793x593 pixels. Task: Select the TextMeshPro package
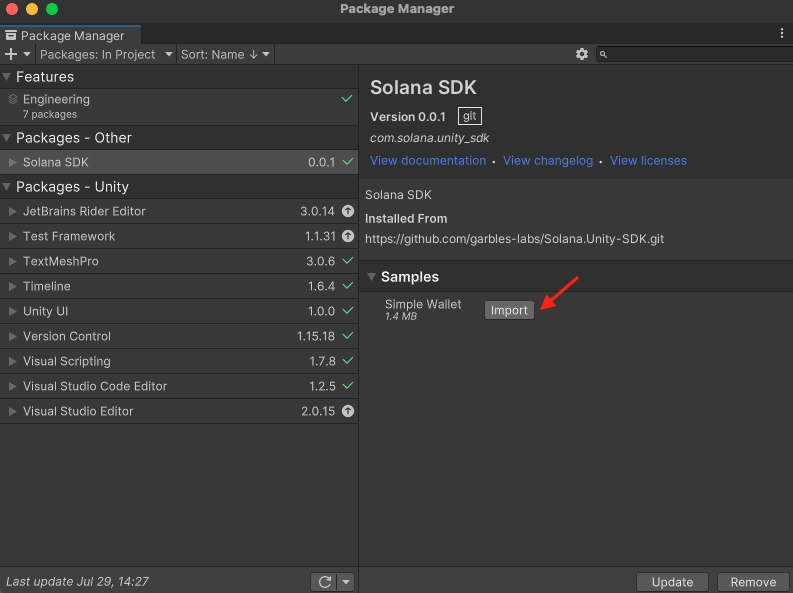click(x=179, y=261)
